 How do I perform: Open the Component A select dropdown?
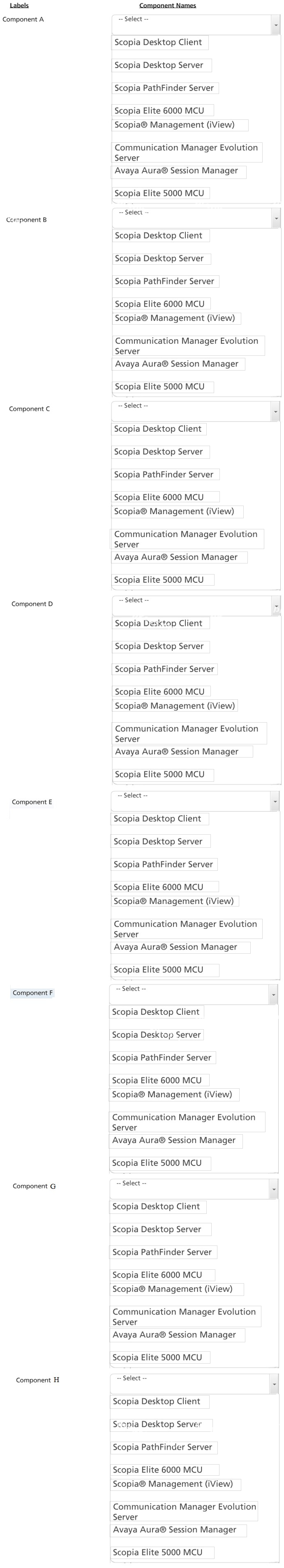tap(196, 24)
